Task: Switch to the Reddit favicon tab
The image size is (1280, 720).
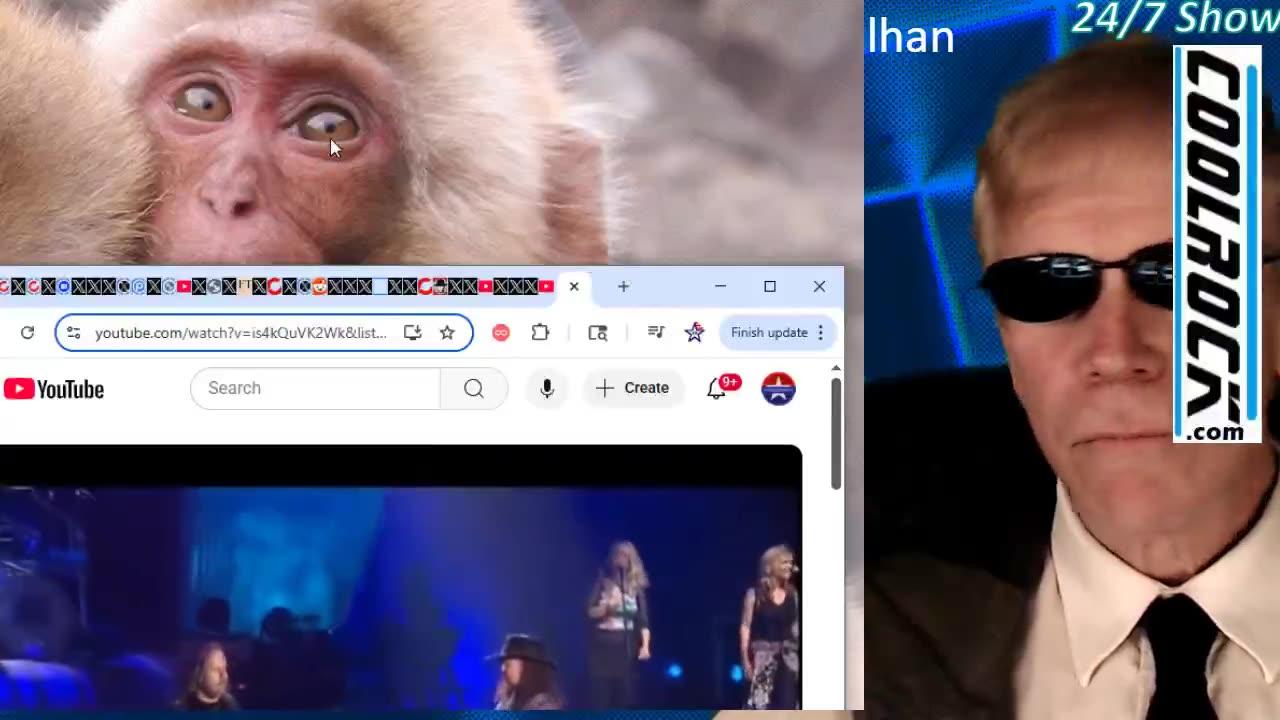Action: 318,287
